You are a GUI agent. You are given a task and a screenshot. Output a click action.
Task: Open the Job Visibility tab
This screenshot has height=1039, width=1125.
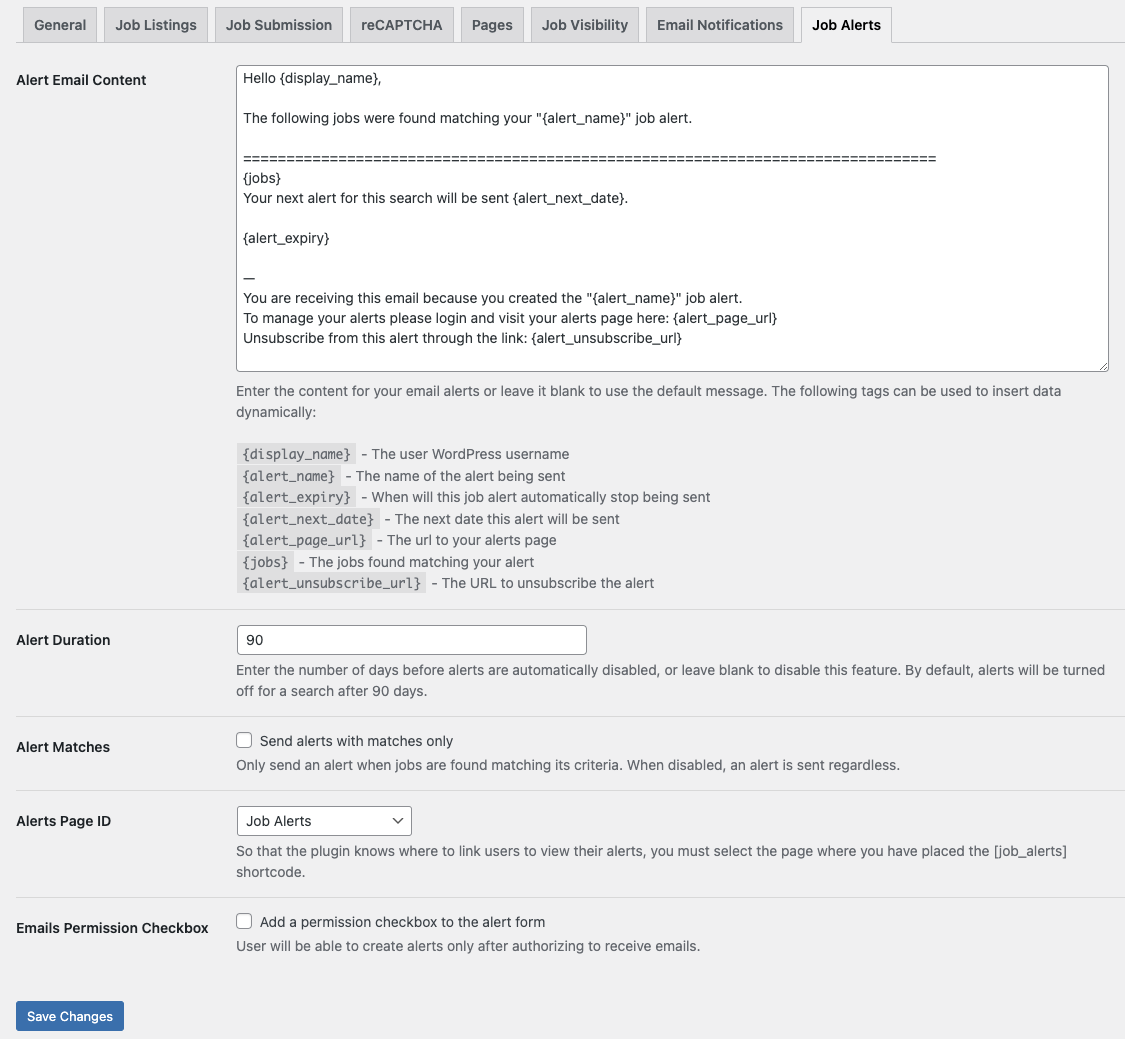(584, 24)
